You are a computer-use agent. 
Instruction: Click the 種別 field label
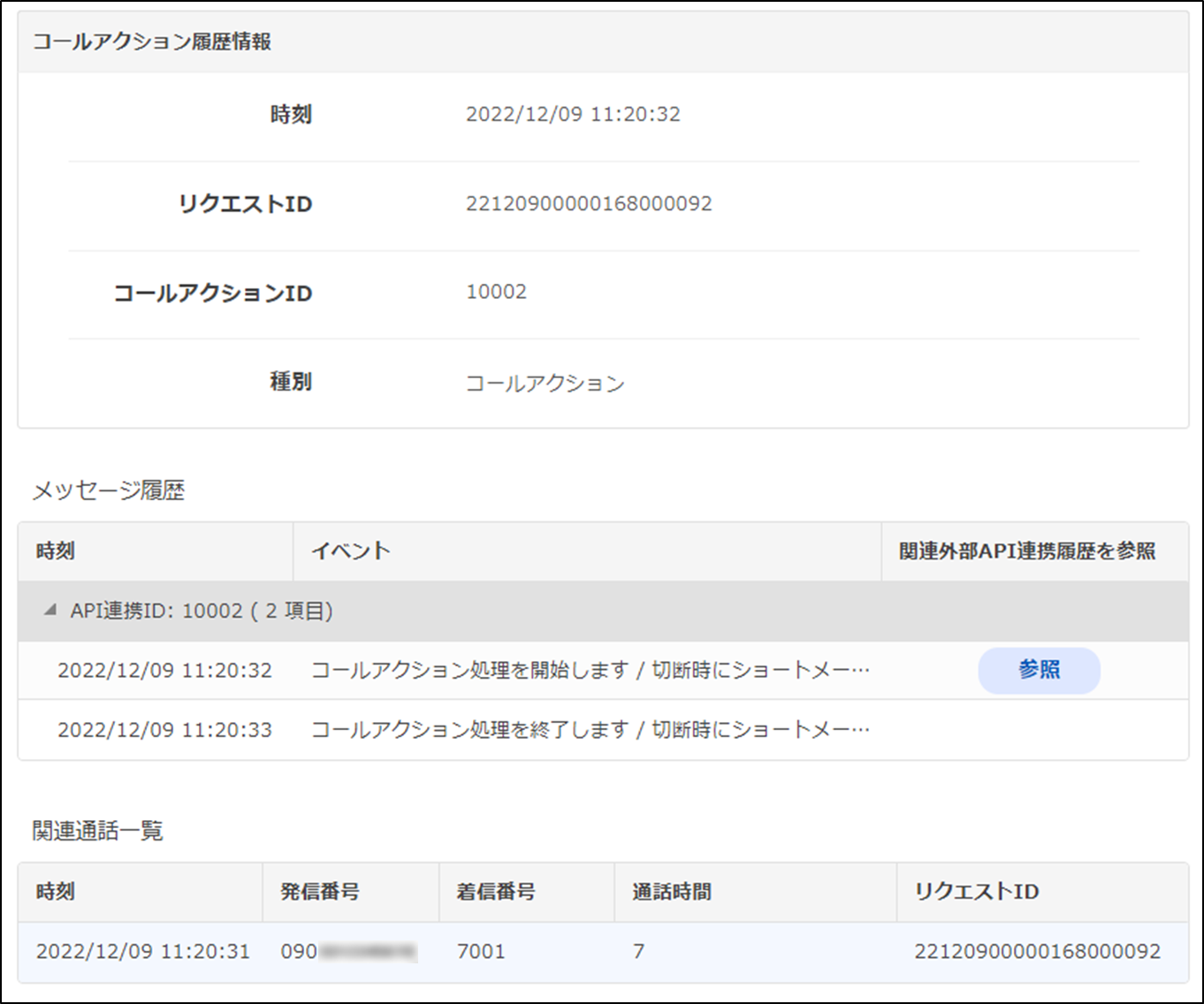(291, 382)
